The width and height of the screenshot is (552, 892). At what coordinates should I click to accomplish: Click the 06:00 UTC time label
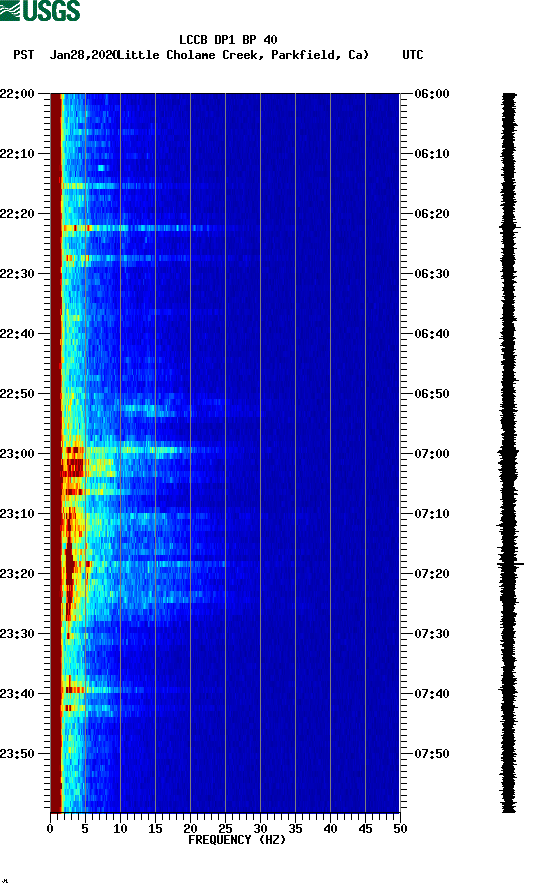pos(432,94)
